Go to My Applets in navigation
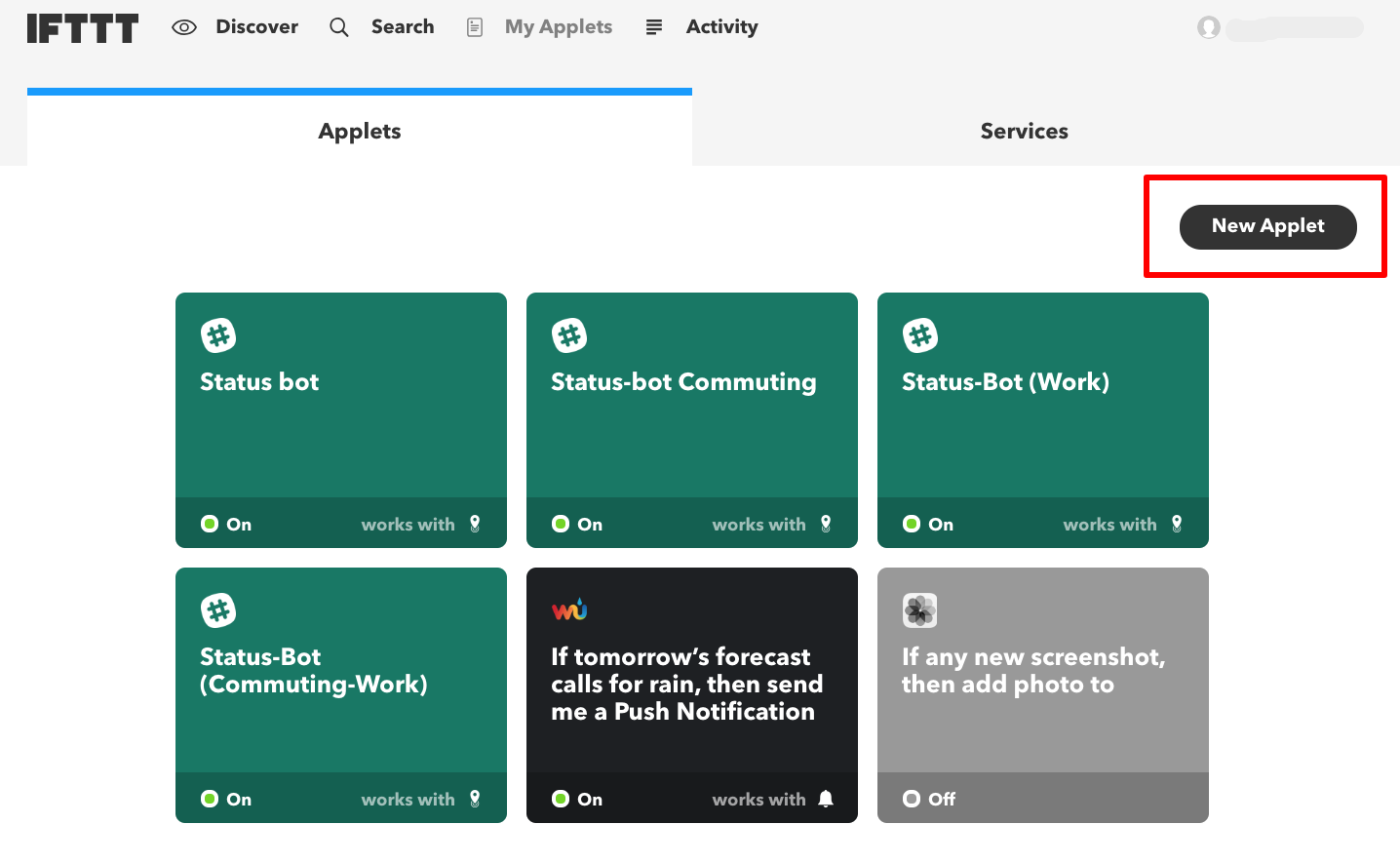Viewport: 1400px width, 864px height. (559, 27)
